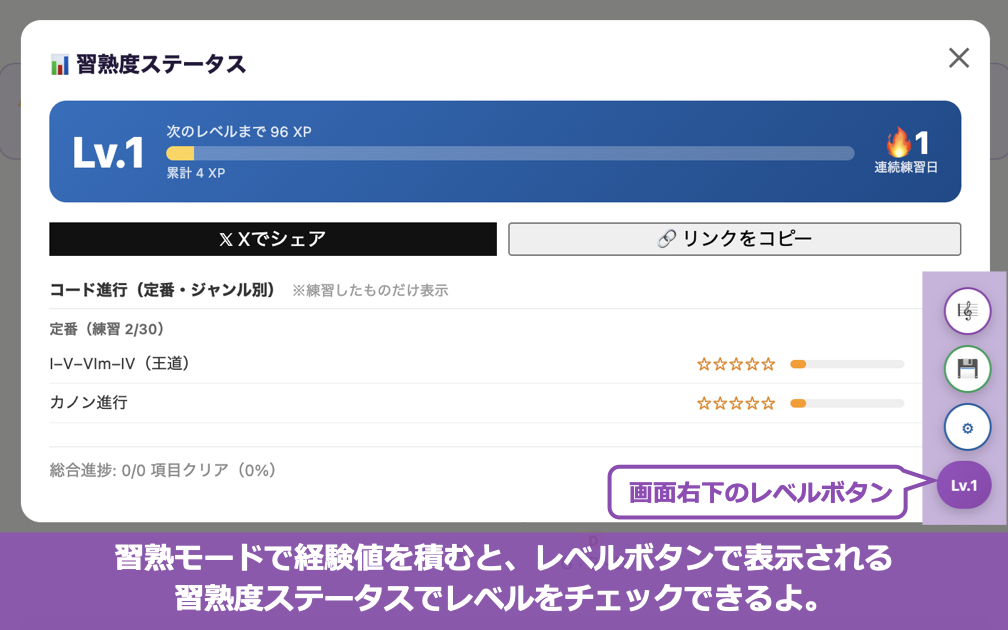1008x630 pixels.
Task: Click the flame streak icon 連続練習日
Action: tap(898, 143)
